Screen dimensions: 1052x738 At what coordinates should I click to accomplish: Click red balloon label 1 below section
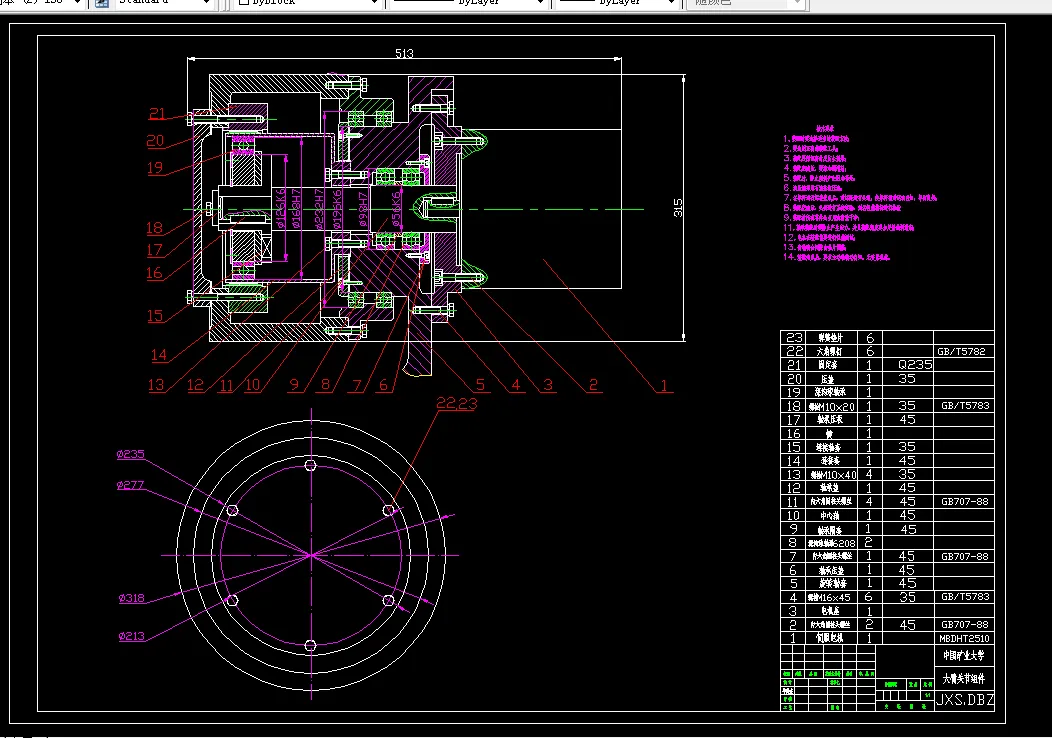664,385
